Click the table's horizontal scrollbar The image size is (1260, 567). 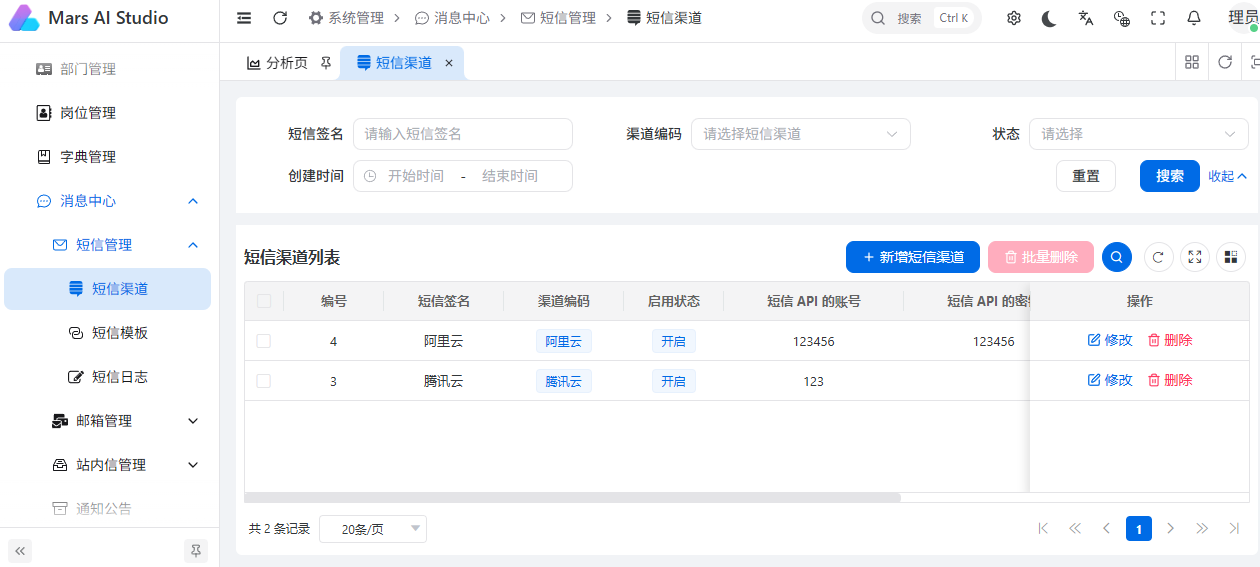pyautogui.click(x=572, y=497)
